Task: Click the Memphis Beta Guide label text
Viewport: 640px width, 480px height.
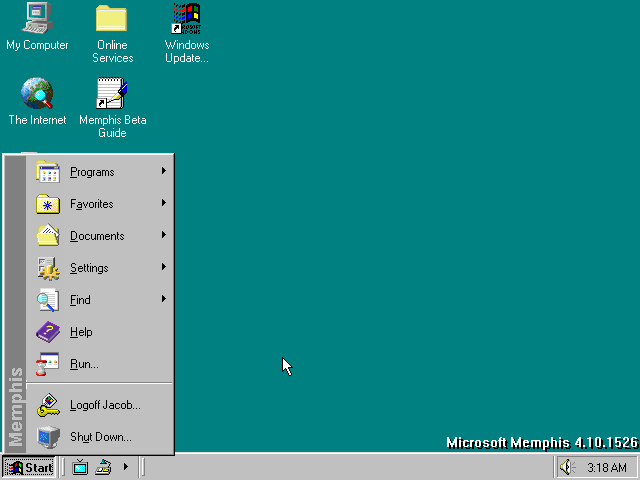Action: (112, 126)
